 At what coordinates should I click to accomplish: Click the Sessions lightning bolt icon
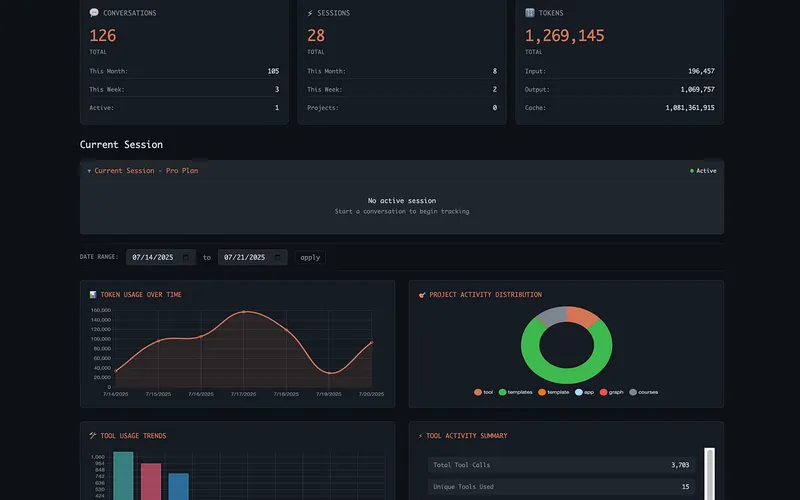[310, 13]
